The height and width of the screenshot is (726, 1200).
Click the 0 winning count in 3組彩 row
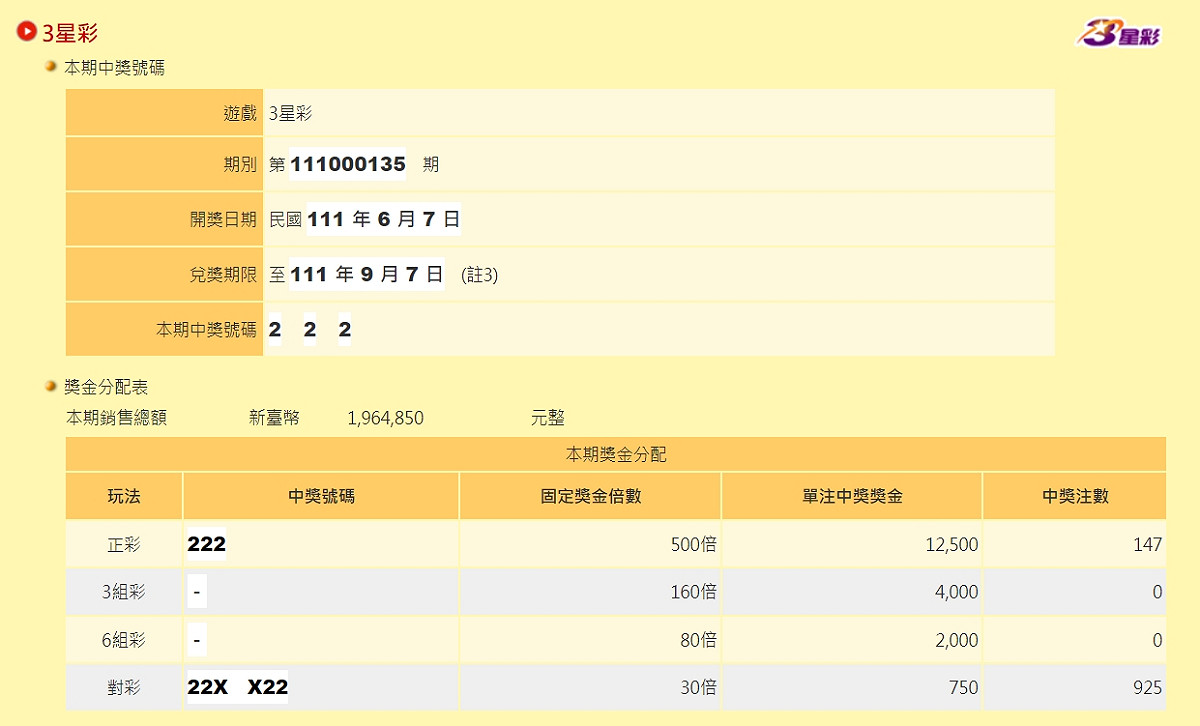coord(1157,592)
